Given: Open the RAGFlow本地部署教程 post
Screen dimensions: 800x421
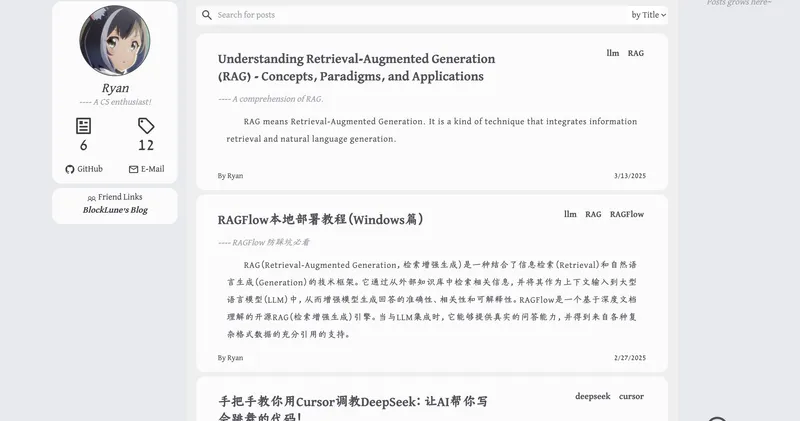Looking at the screenshot, I should click(320, 219).
